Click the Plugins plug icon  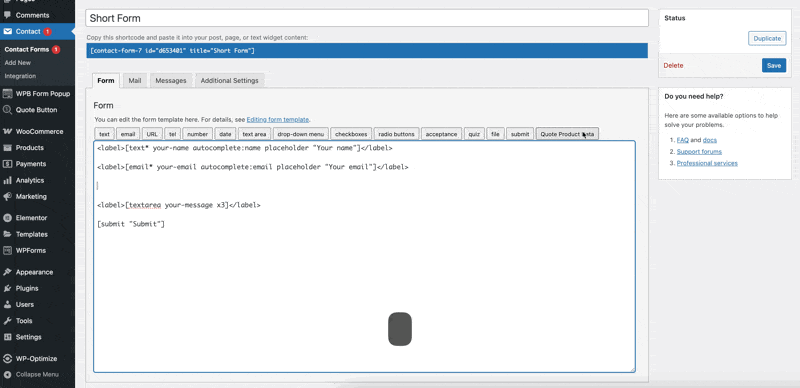(7, 288)
